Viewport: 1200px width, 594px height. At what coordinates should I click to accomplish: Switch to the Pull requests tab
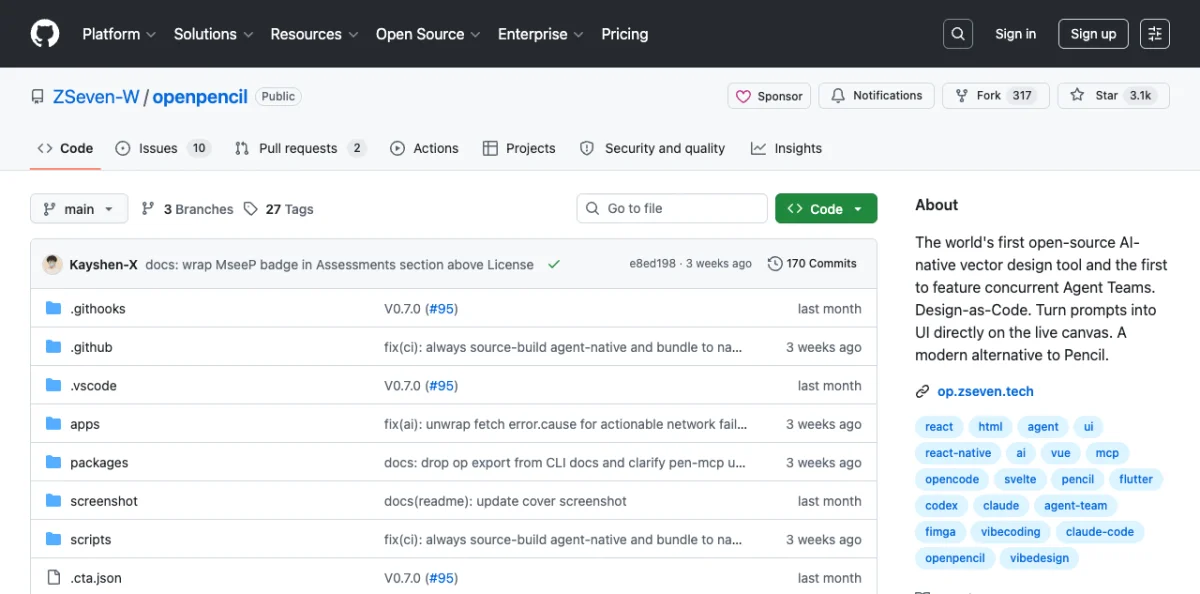[x=300, y=148]
